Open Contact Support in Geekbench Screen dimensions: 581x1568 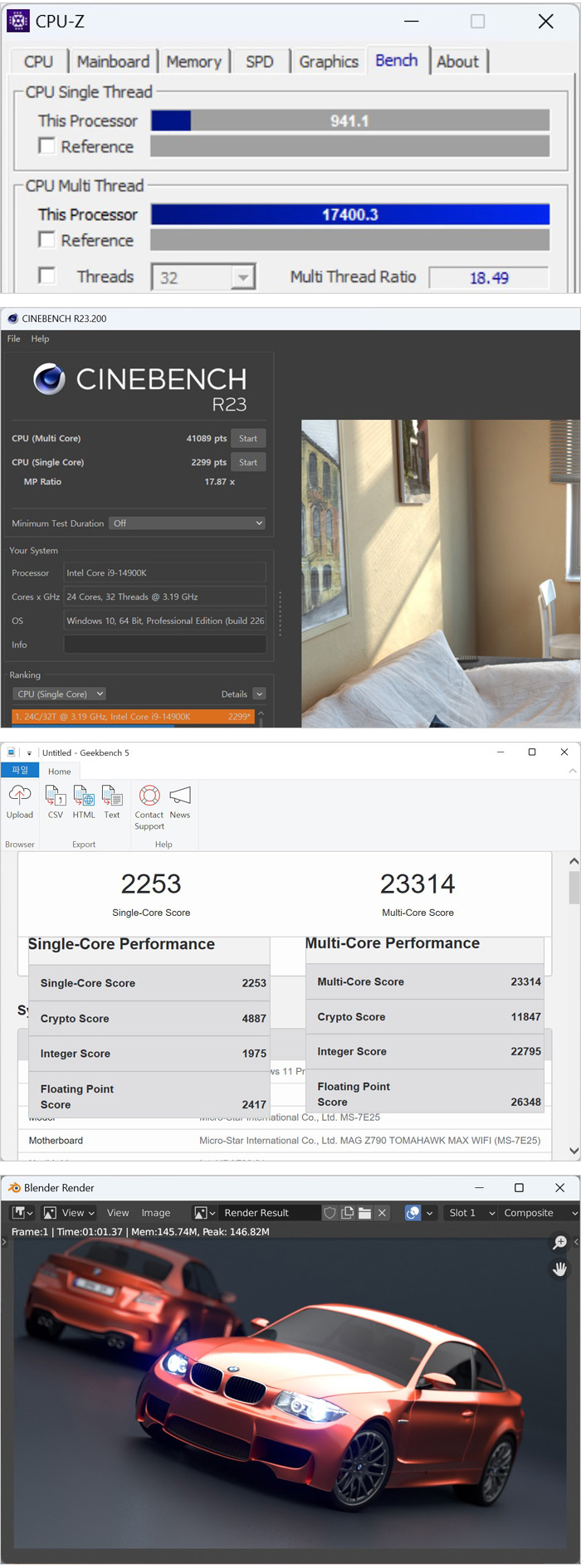(x=149, y=807)
